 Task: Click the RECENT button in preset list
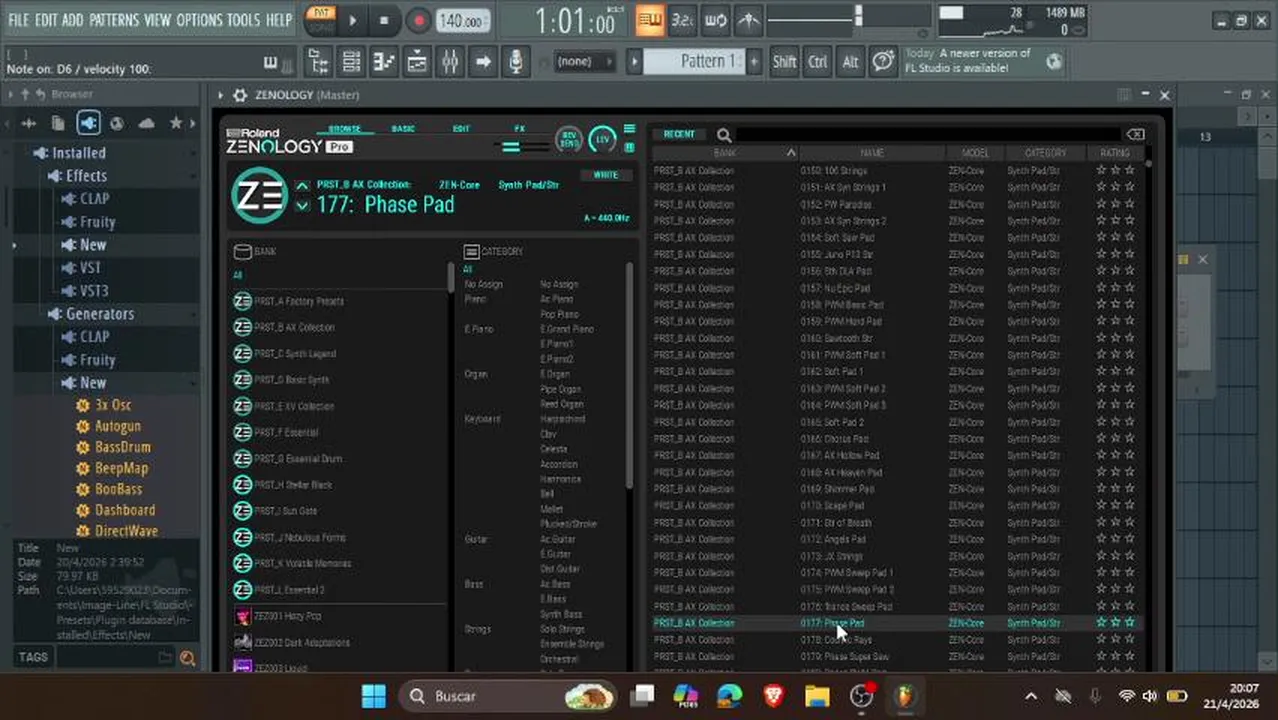[679, 134]
